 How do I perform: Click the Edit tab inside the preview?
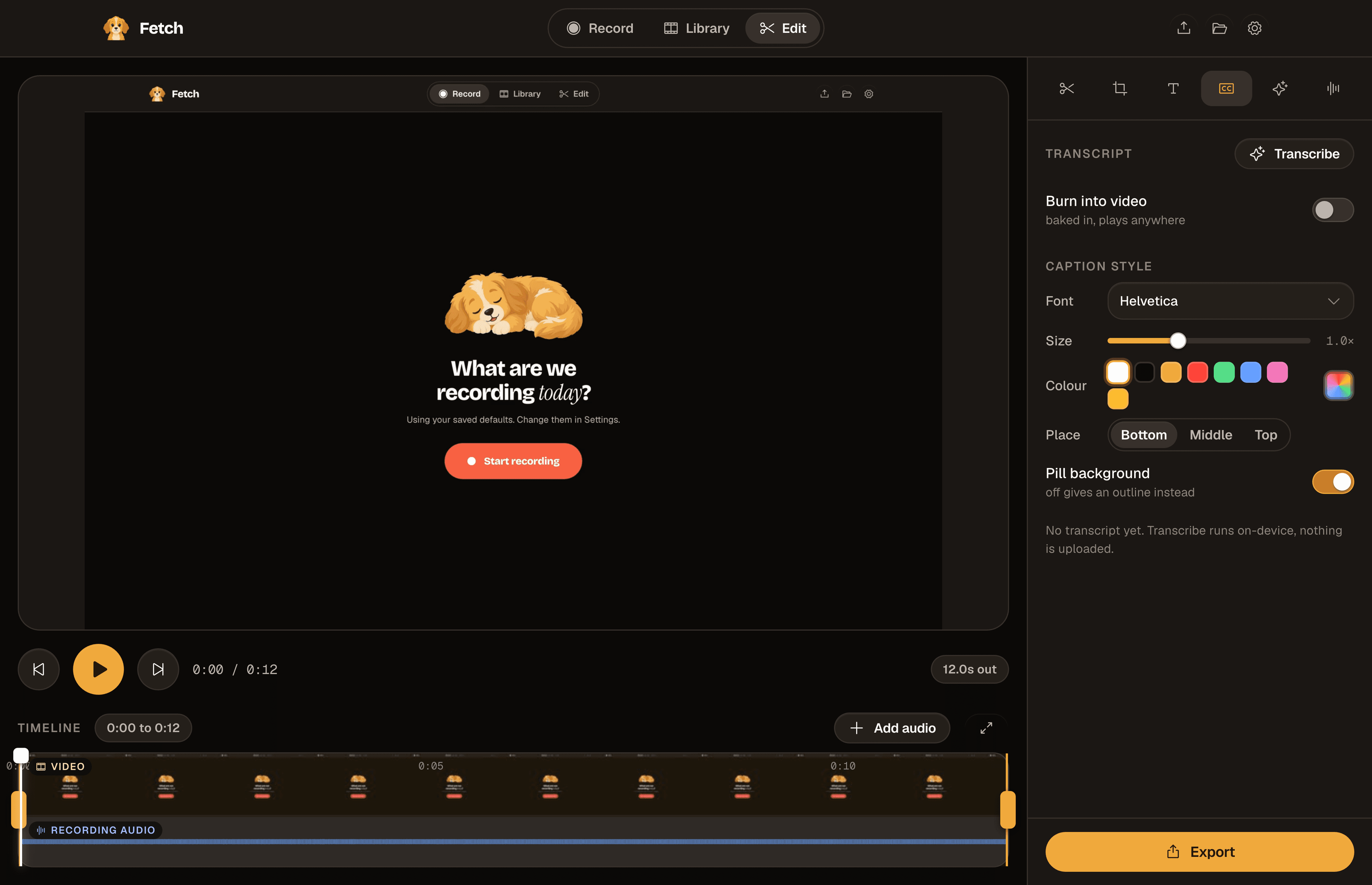[x=574, y=94]
